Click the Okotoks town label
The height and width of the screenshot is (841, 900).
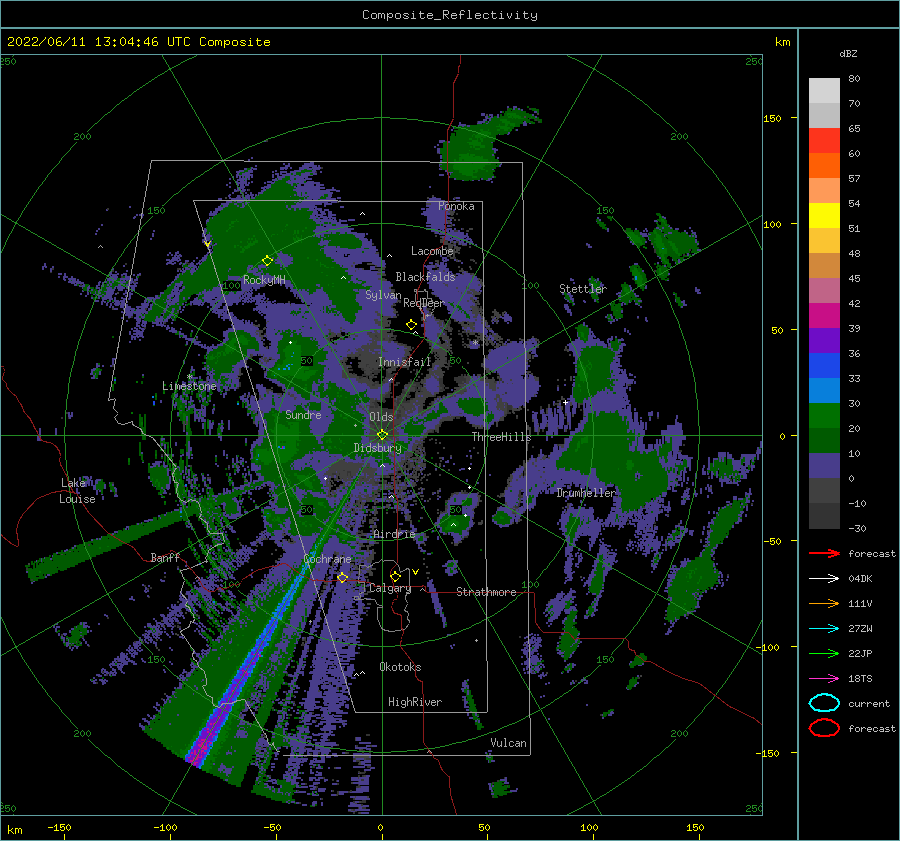pos(400,667)
